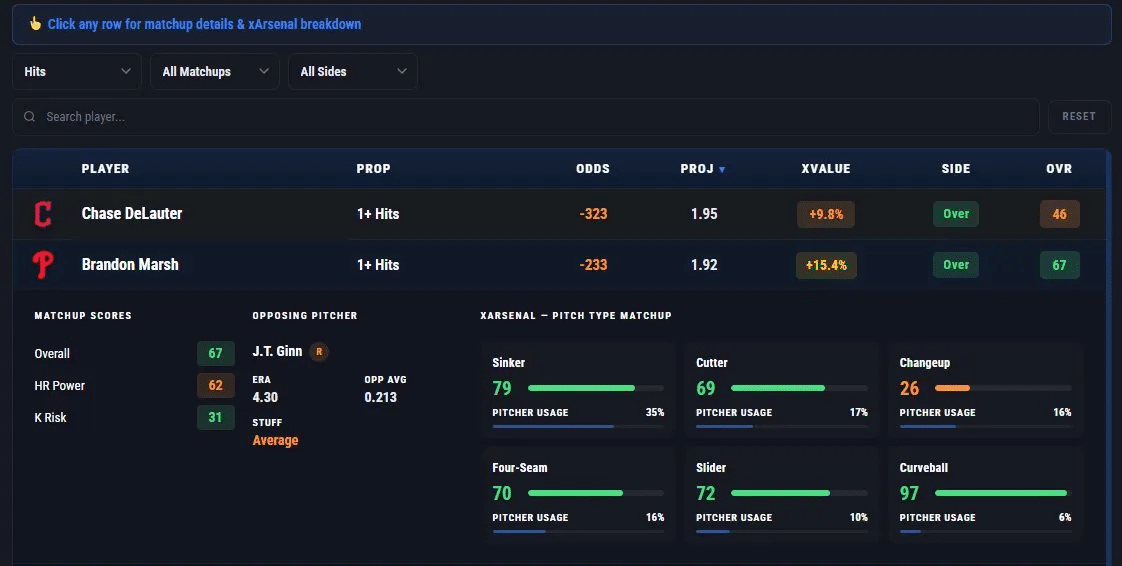Click the Curveball score 97
This screenshot has height=566, width=1122.
pos(909,493)
